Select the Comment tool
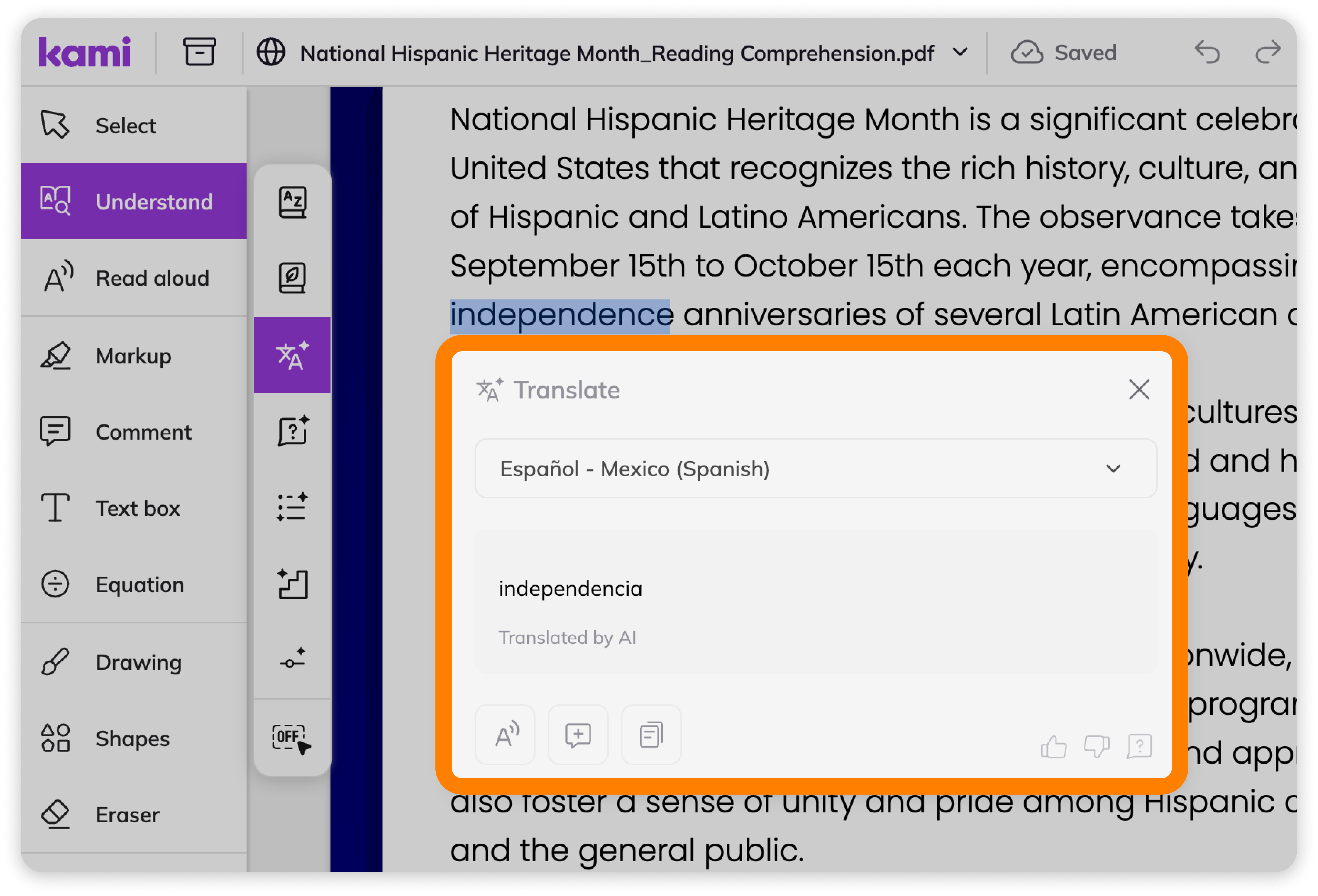Image resolution: width=1318 pixels, height=896 pixels. (134, 432)
